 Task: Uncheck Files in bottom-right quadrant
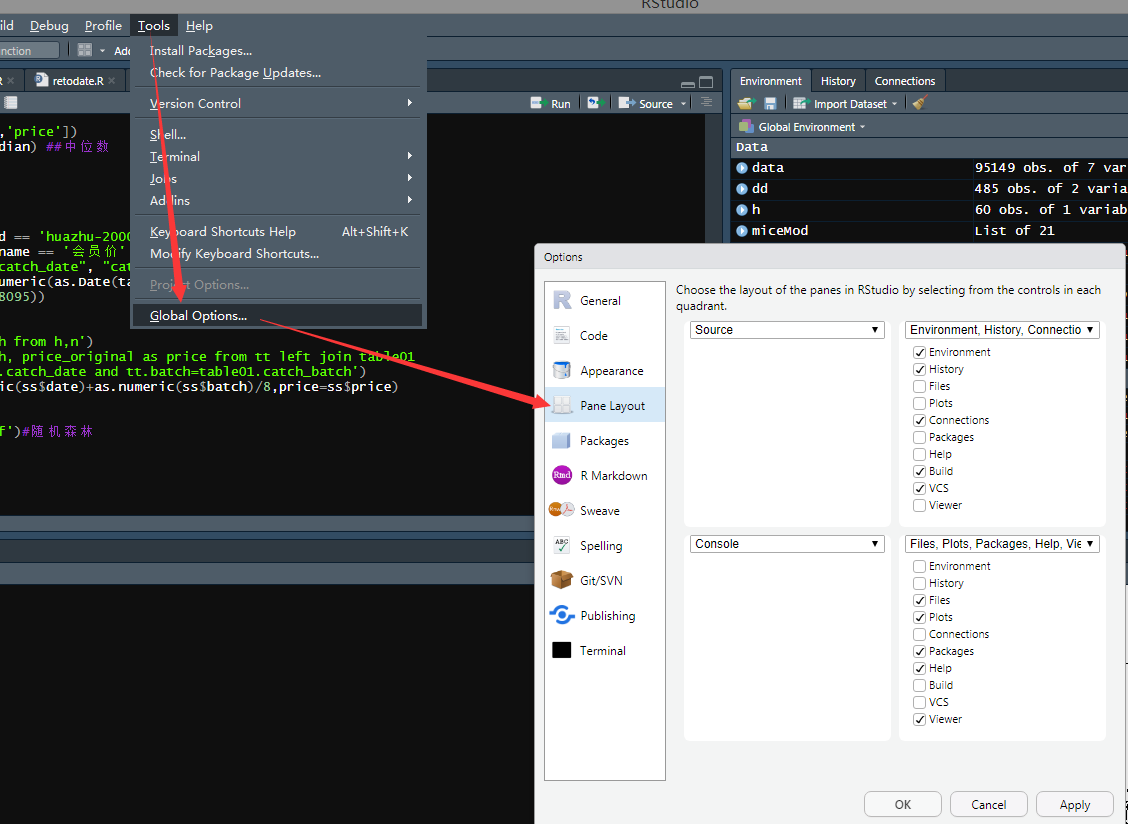click(x=919, y=600)
